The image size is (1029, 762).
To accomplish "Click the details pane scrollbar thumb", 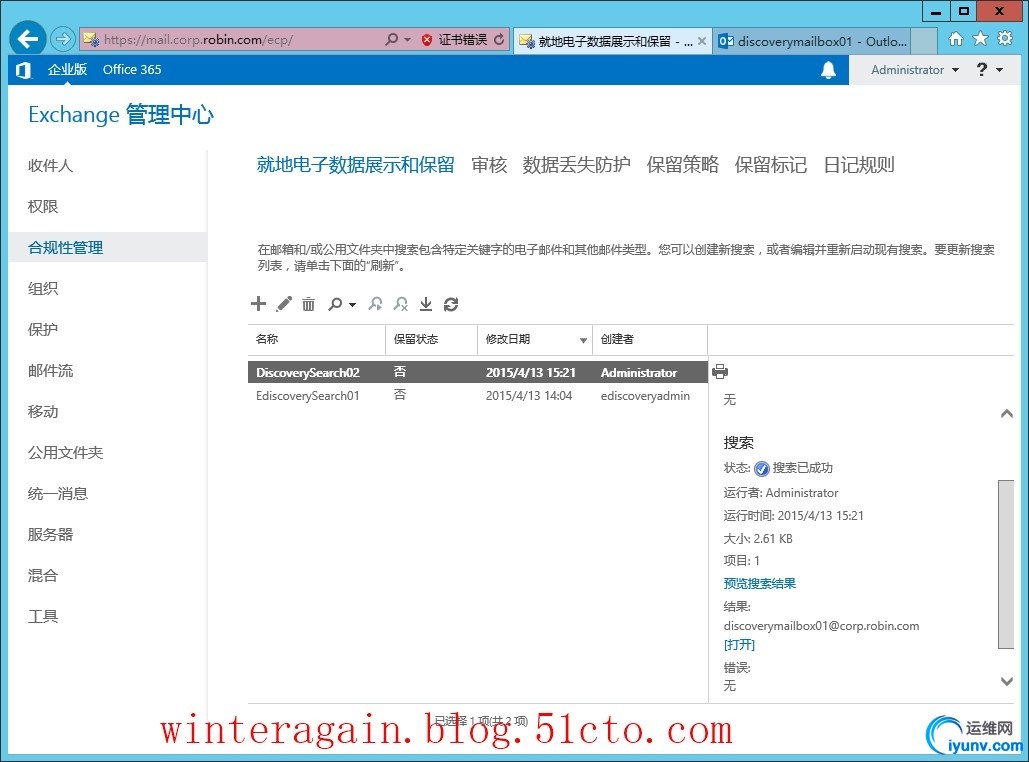I will coord(1006,564).
